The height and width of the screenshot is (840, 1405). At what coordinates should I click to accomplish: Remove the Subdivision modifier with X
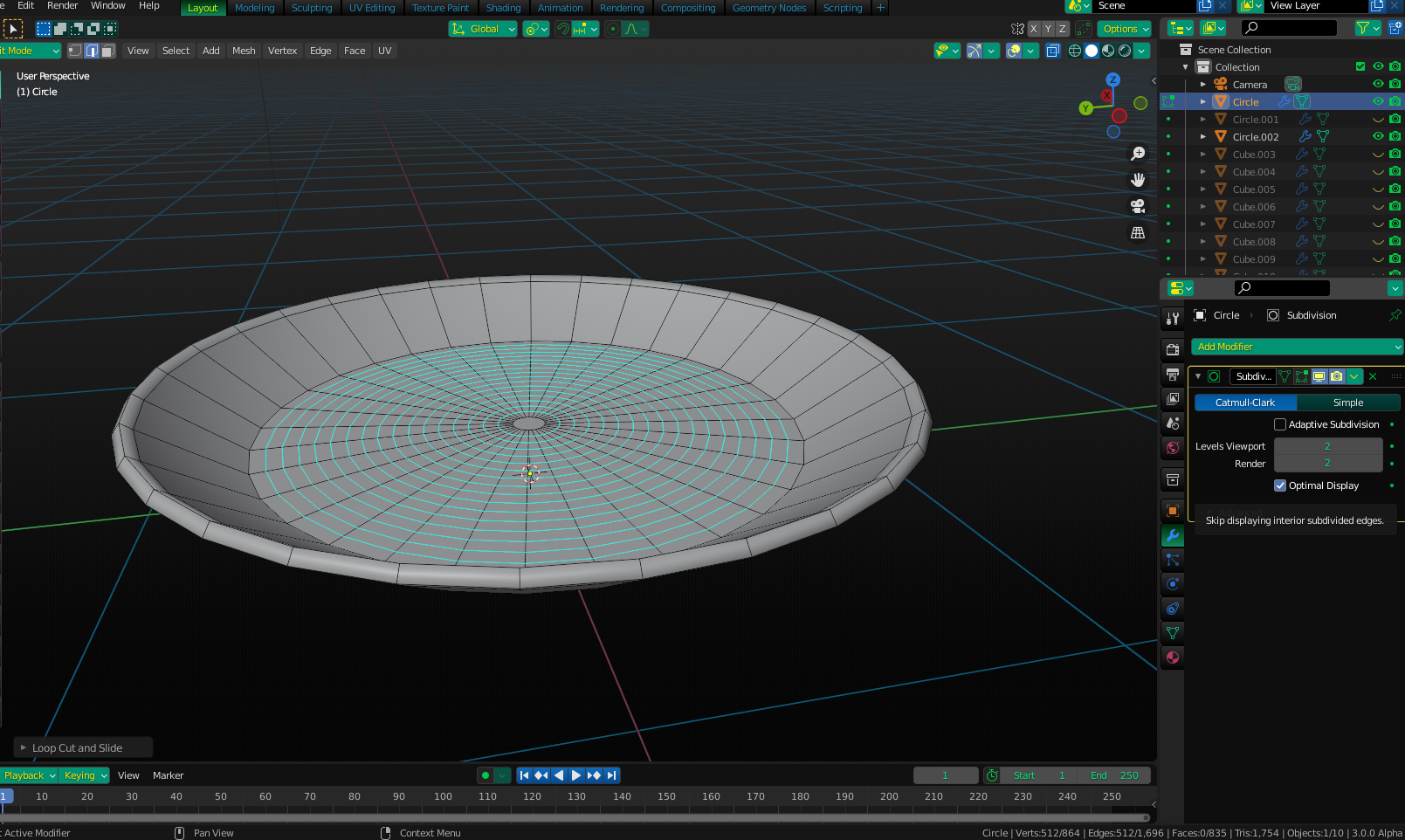coord(1373,376)
